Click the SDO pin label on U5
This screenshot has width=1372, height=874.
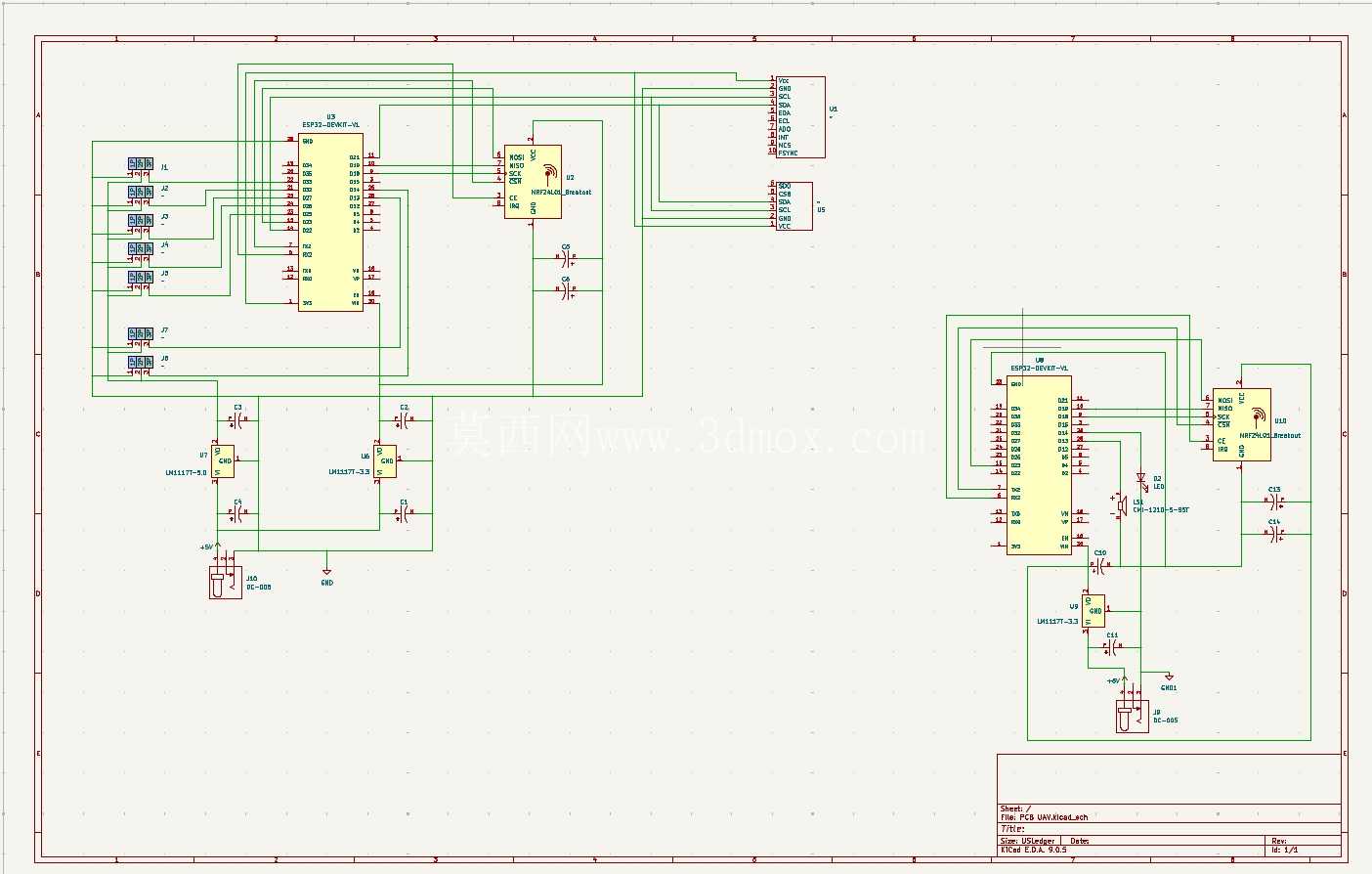(x=785, y=186)
